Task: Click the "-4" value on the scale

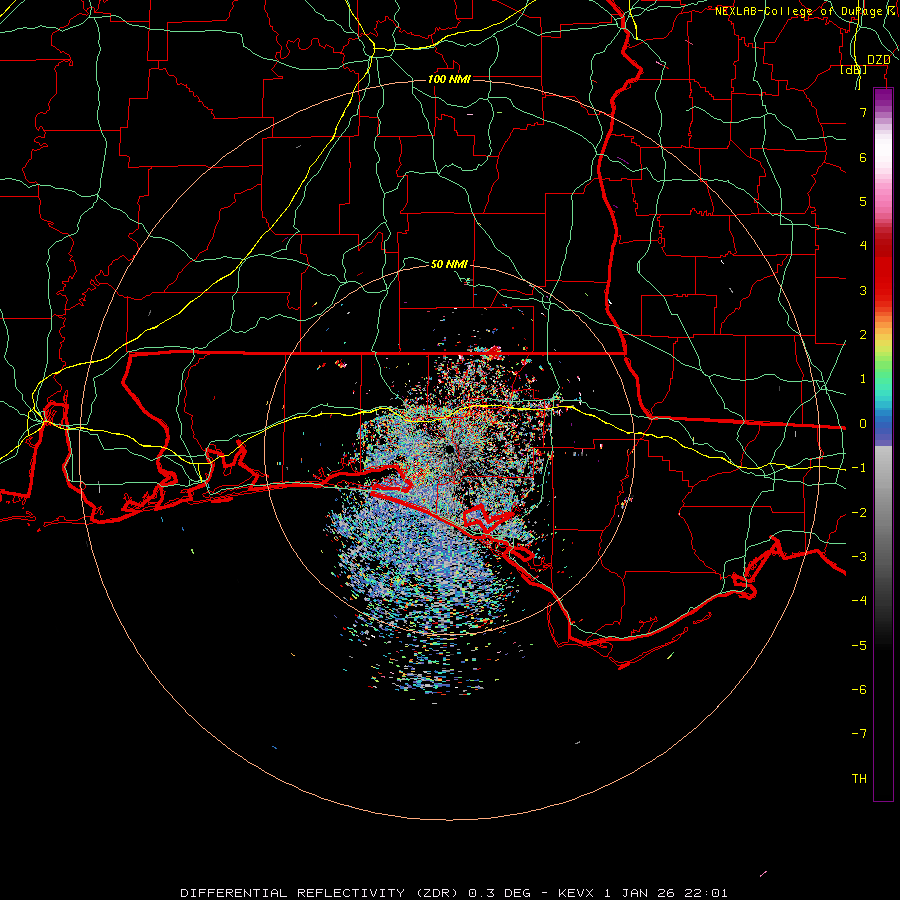Action: coord(859,601)
